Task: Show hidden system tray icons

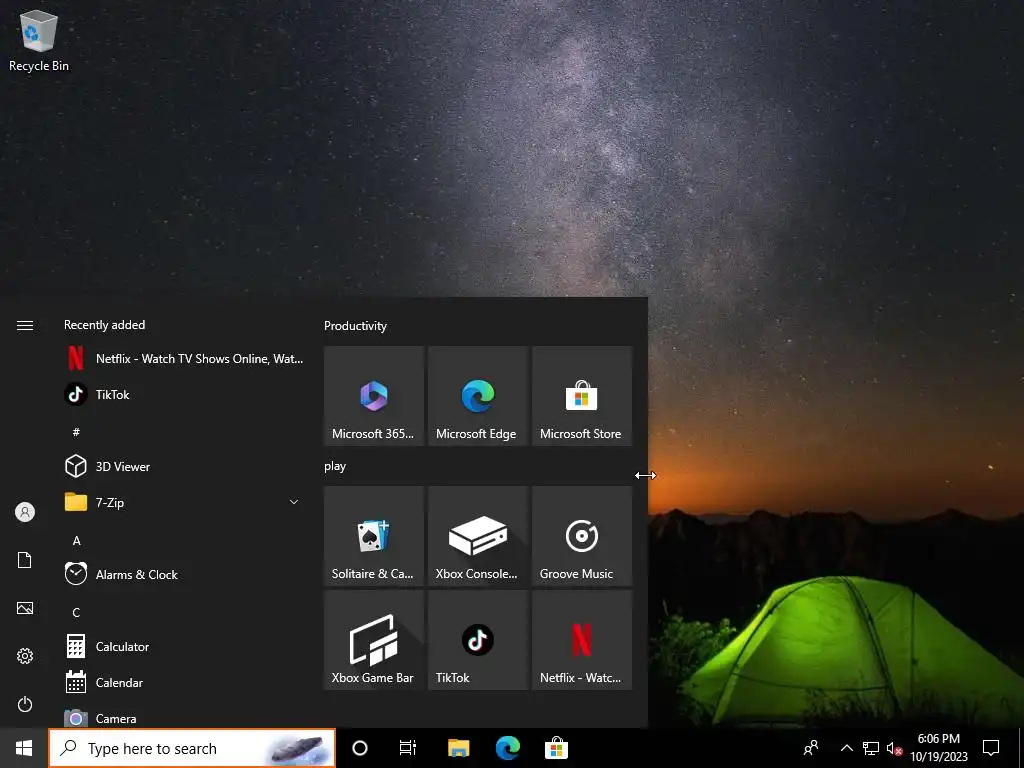Action: (x=846, y=748)
